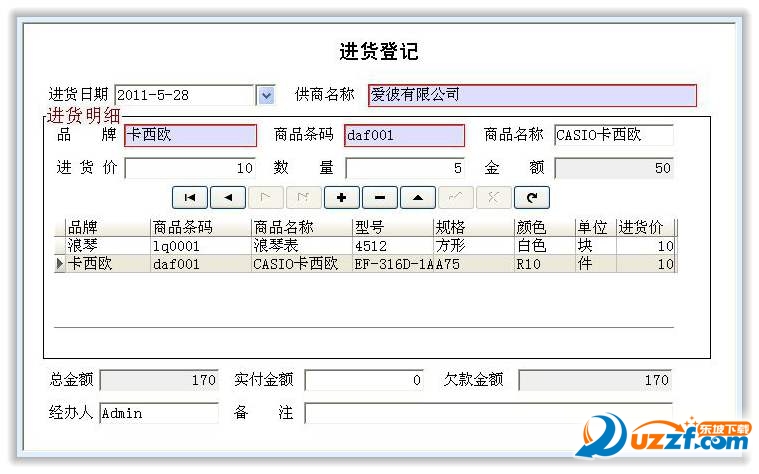The width and height of the screenshot is (759, 474).
Task: Click the 备注 remarks field
Action: tap(488, 413)
